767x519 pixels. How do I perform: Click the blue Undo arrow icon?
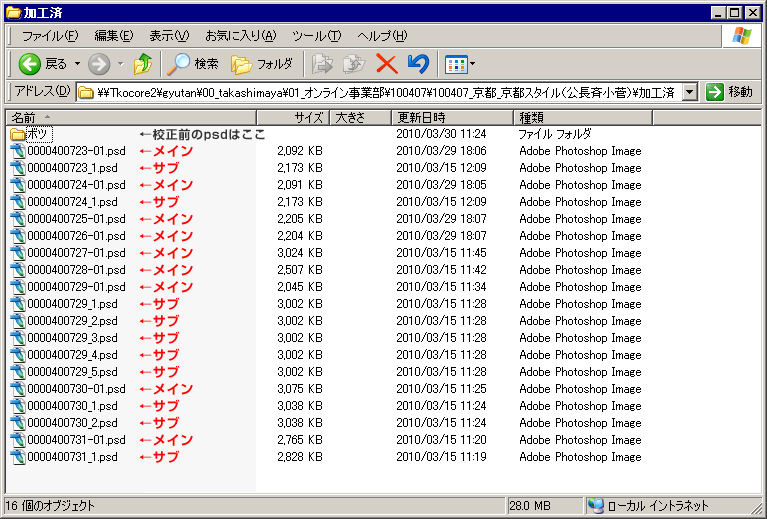418,64
